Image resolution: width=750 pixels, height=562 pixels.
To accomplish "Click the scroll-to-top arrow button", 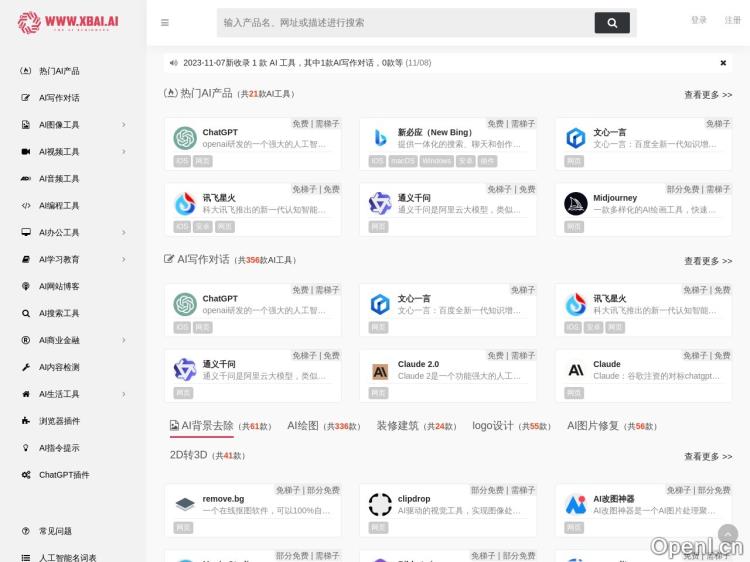I will pos(728,534).
